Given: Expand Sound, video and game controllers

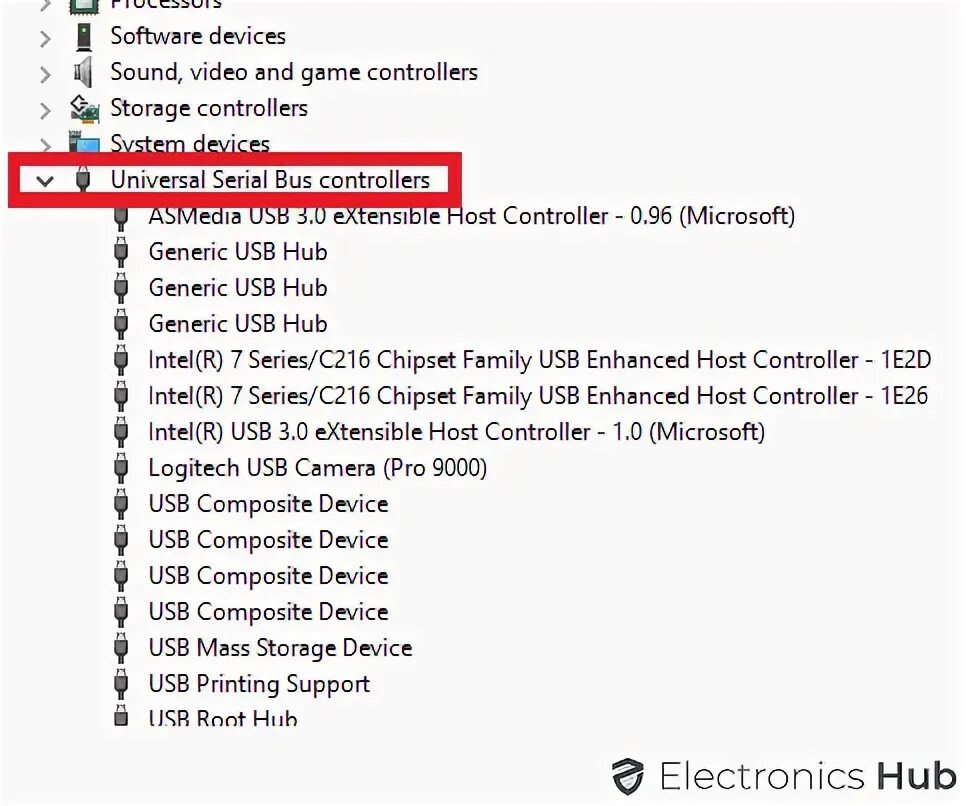Looking at the screenshot, I should point(45,74).
